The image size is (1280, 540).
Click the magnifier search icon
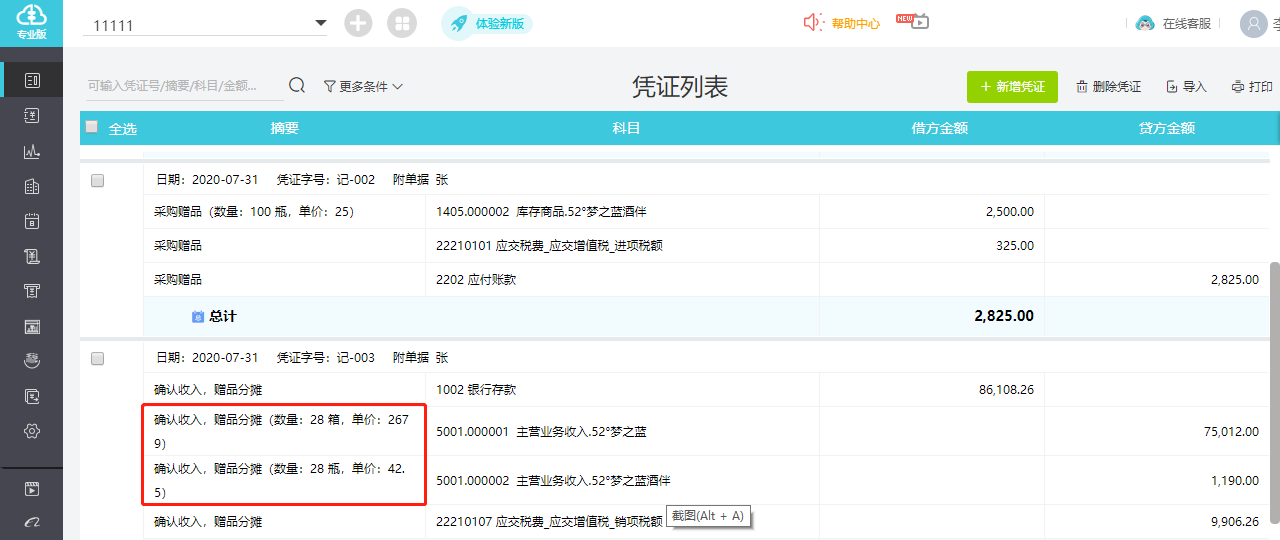pos(297,86)
